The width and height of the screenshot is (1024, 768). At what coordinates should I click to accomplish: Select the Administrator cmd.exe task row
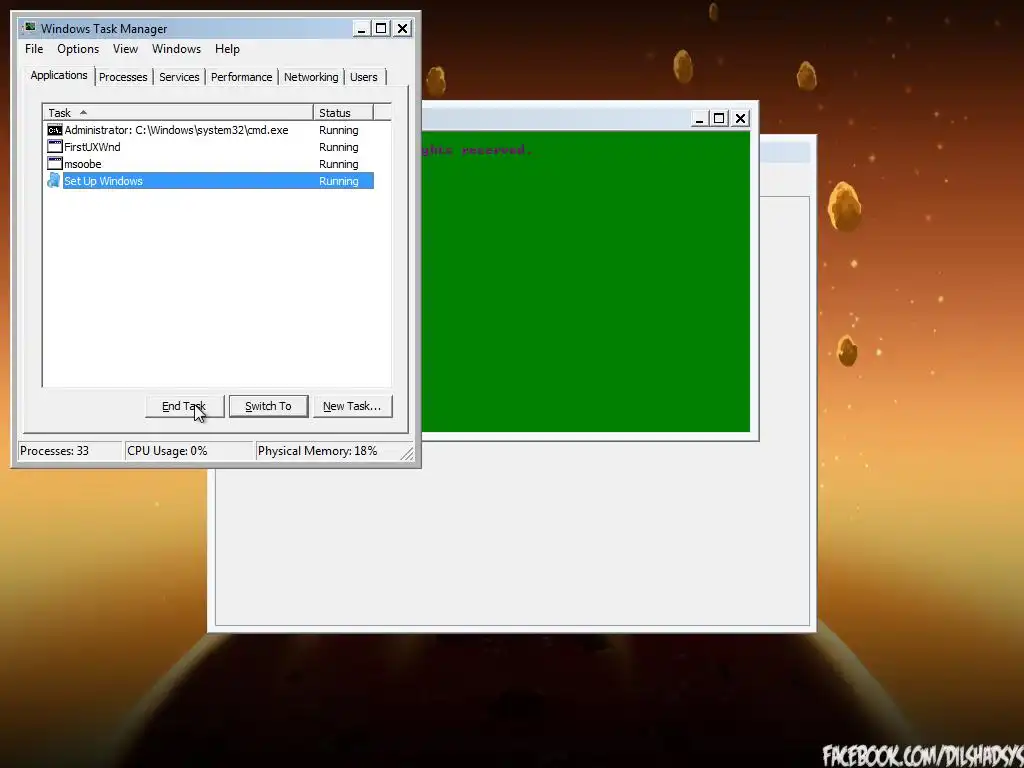point(210,130)
